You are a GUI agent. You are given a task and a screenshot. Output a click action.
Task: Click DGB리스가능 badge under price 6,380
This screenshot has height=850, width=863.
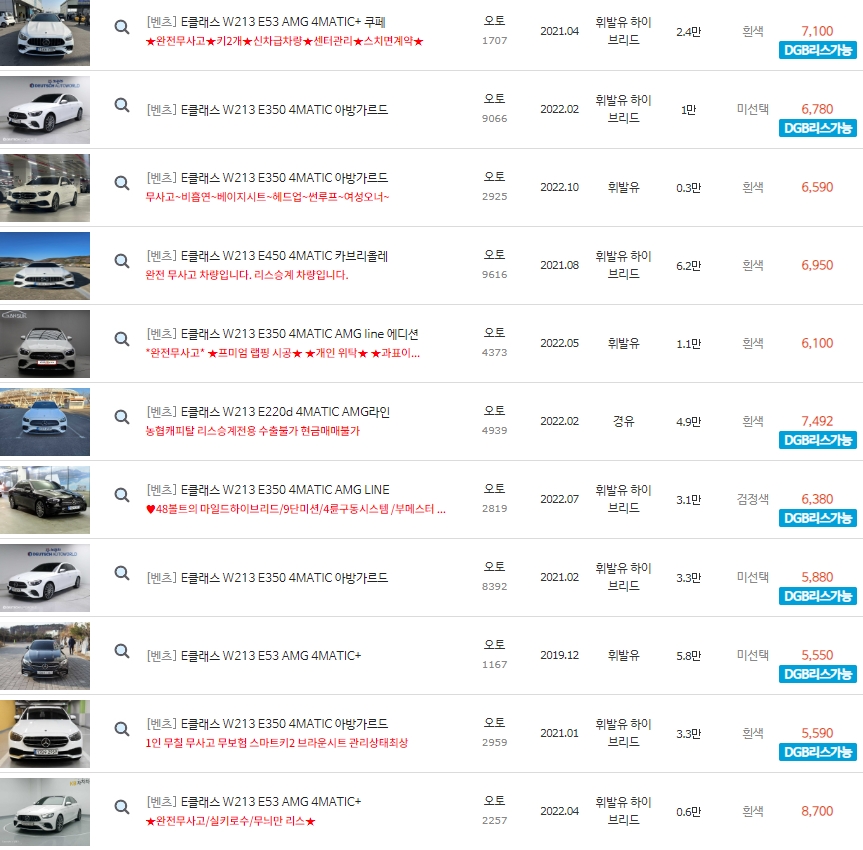817,518
